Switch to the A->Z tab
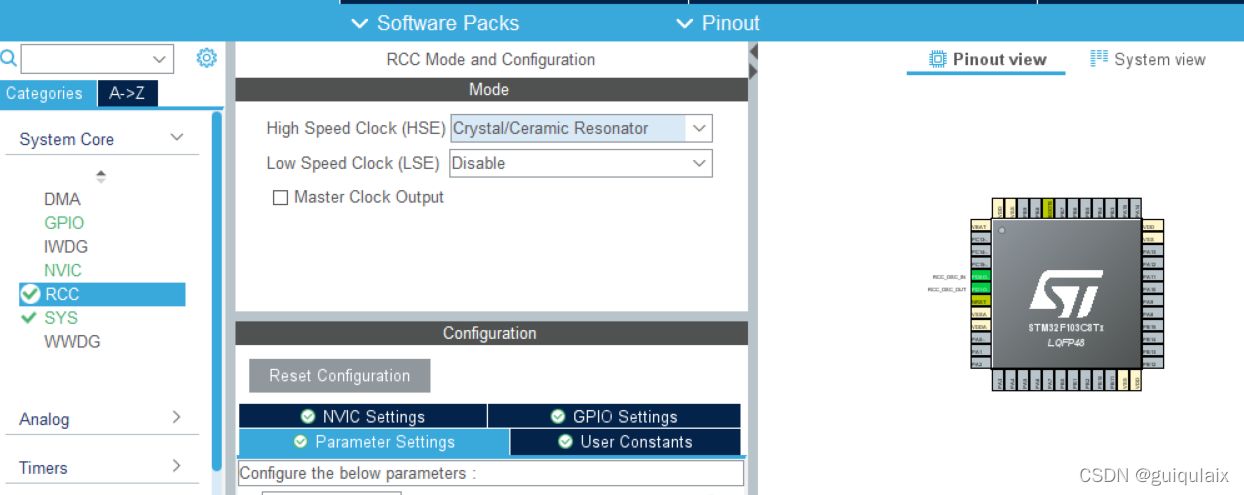The height and width of the screenshot is (495, 1244). (128, 93)
